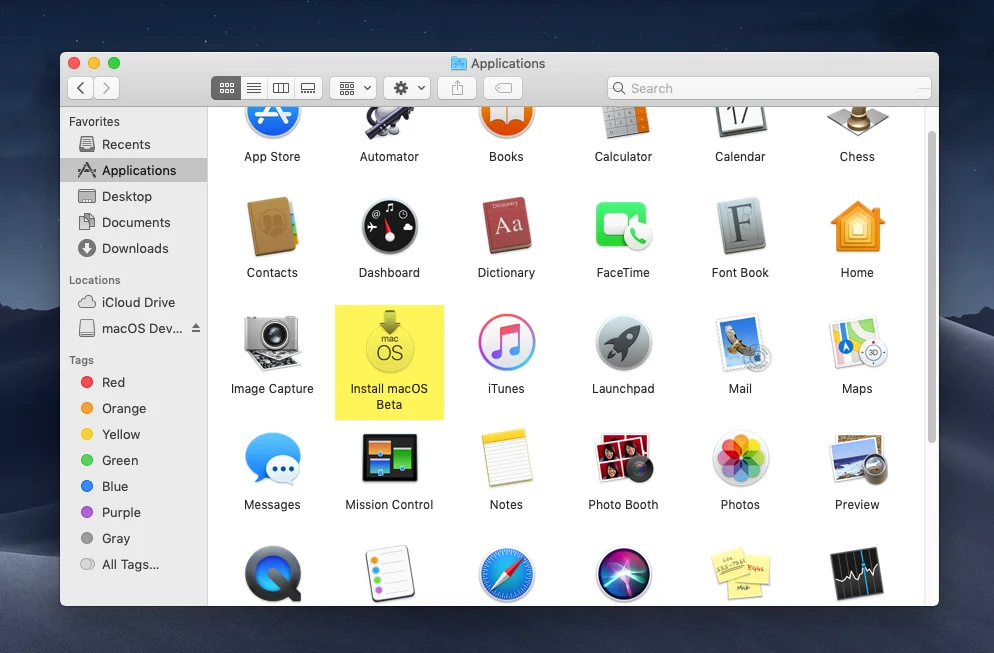994x653 pixels.
Task: Switch to icon view
Action: click(226, 88)
